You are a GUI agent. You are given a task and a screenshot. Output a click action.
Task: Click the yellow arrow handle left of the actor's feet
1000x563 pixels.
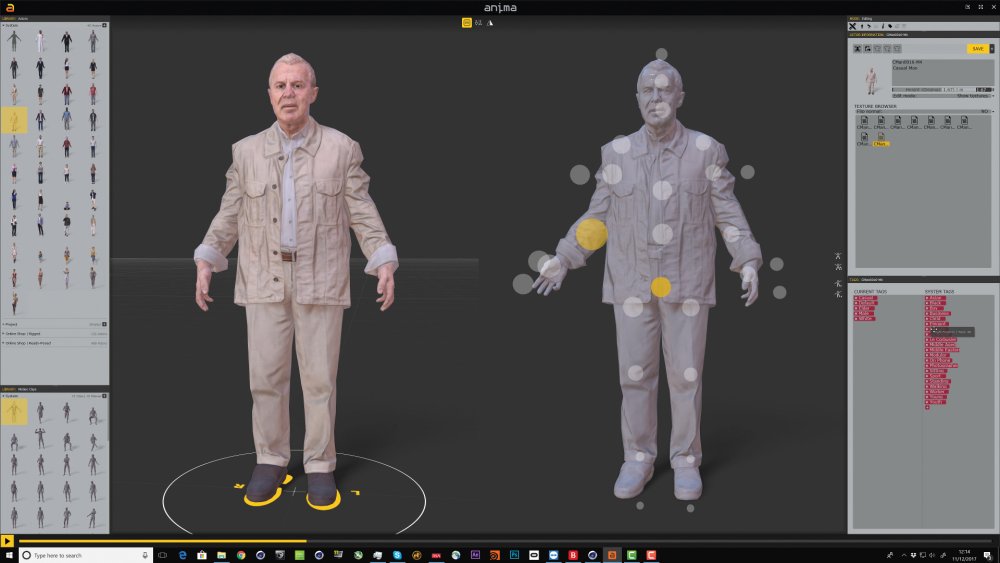(239, 486)
